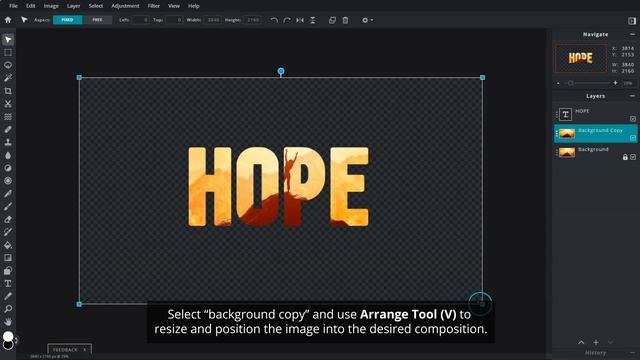The height and width of the screenshot is (360, 640).
Task: Select the Liquify tool
Action: [8, 117]
